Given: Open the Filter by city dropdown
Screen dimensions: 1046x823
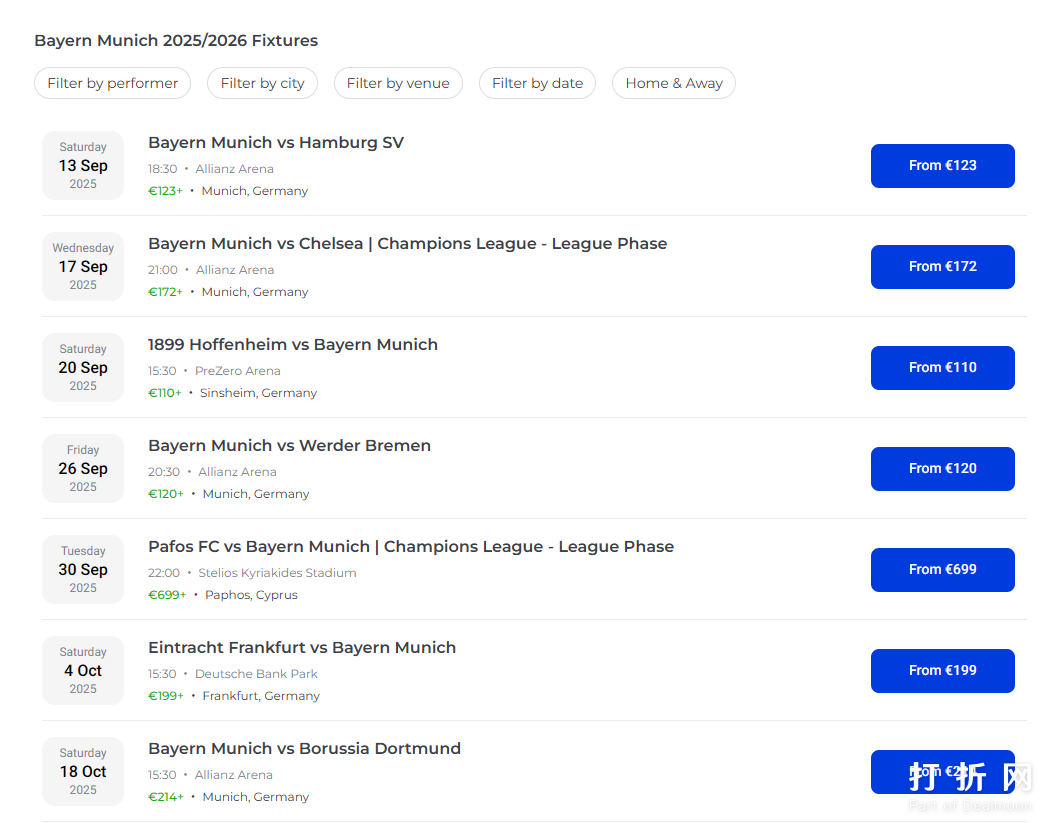Looking at the screenshot, I should [262, 83].
